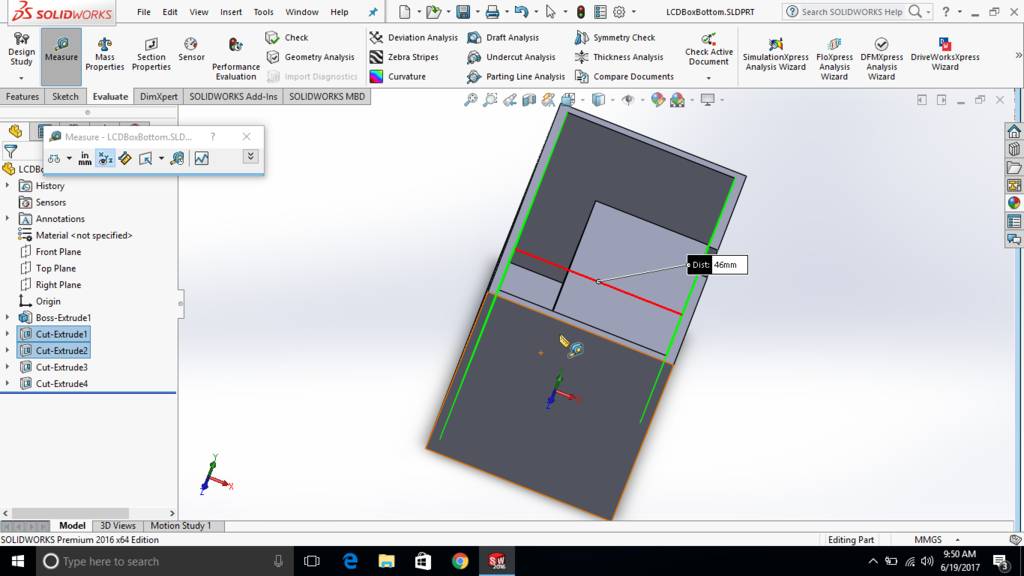Launch SimulationXpress Analysis Wizard
The width and height of the screenshot is (1024, 576).
point(775,54)
